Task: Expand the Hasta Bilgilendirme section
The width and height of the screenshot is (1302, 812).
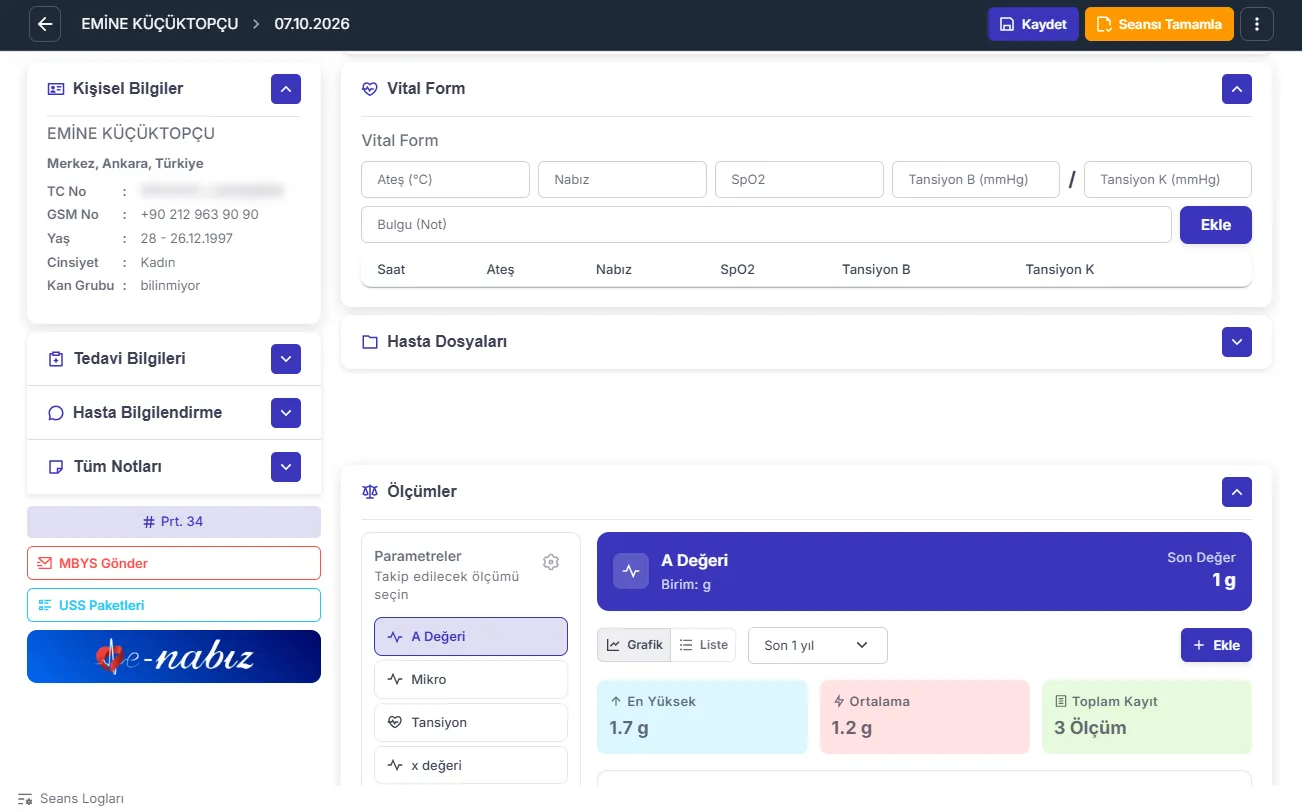Action: pos(286,413)
